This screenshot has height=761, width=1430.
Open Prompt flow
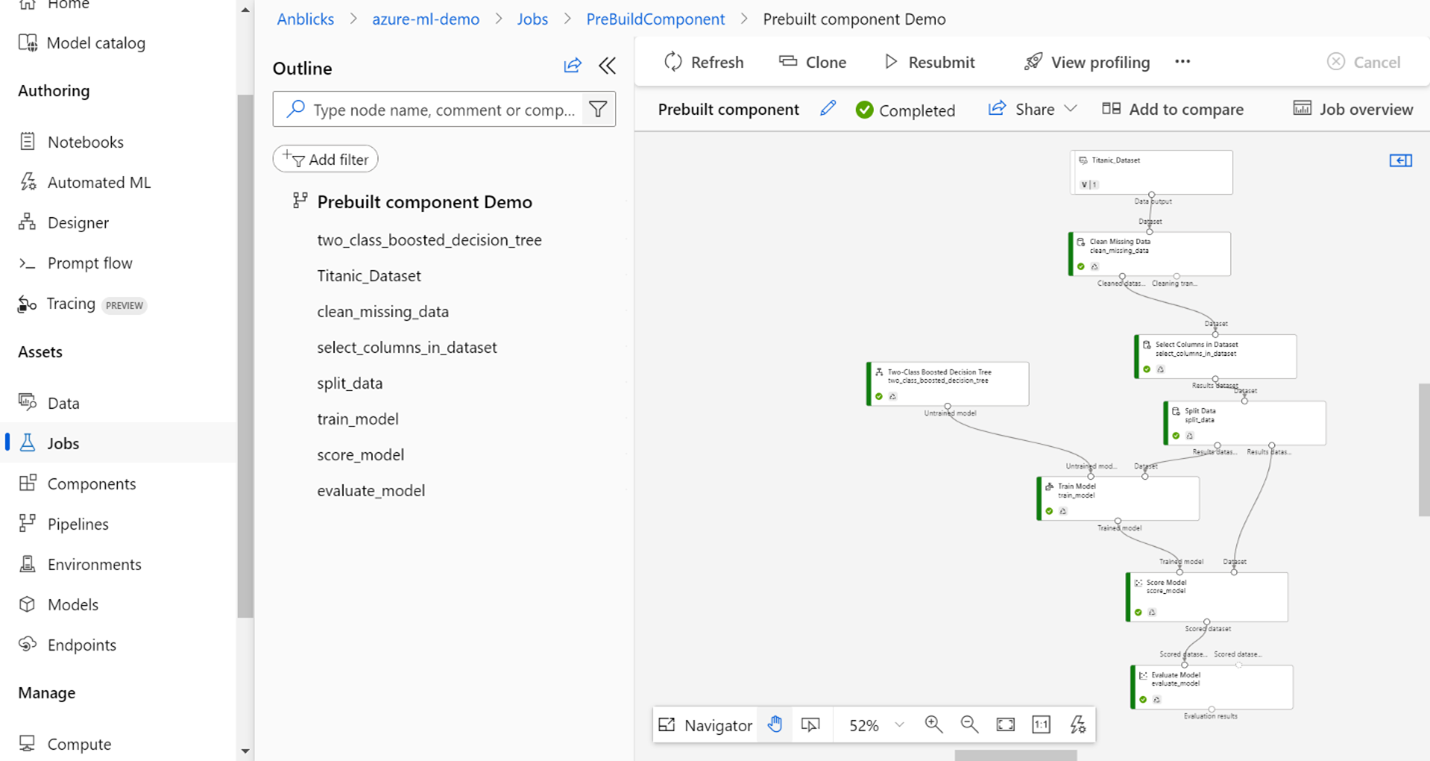(76, 263)
